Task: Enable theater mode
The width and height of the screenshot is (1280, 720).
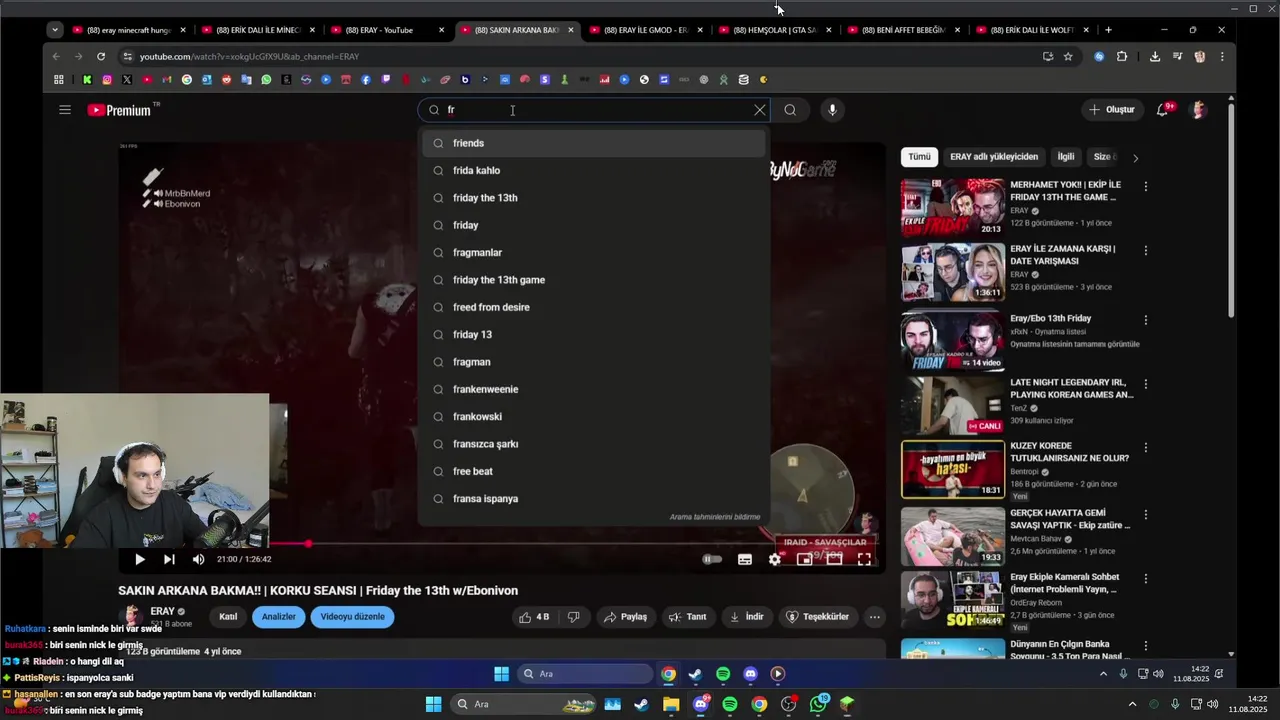Action: click(834, 559)
